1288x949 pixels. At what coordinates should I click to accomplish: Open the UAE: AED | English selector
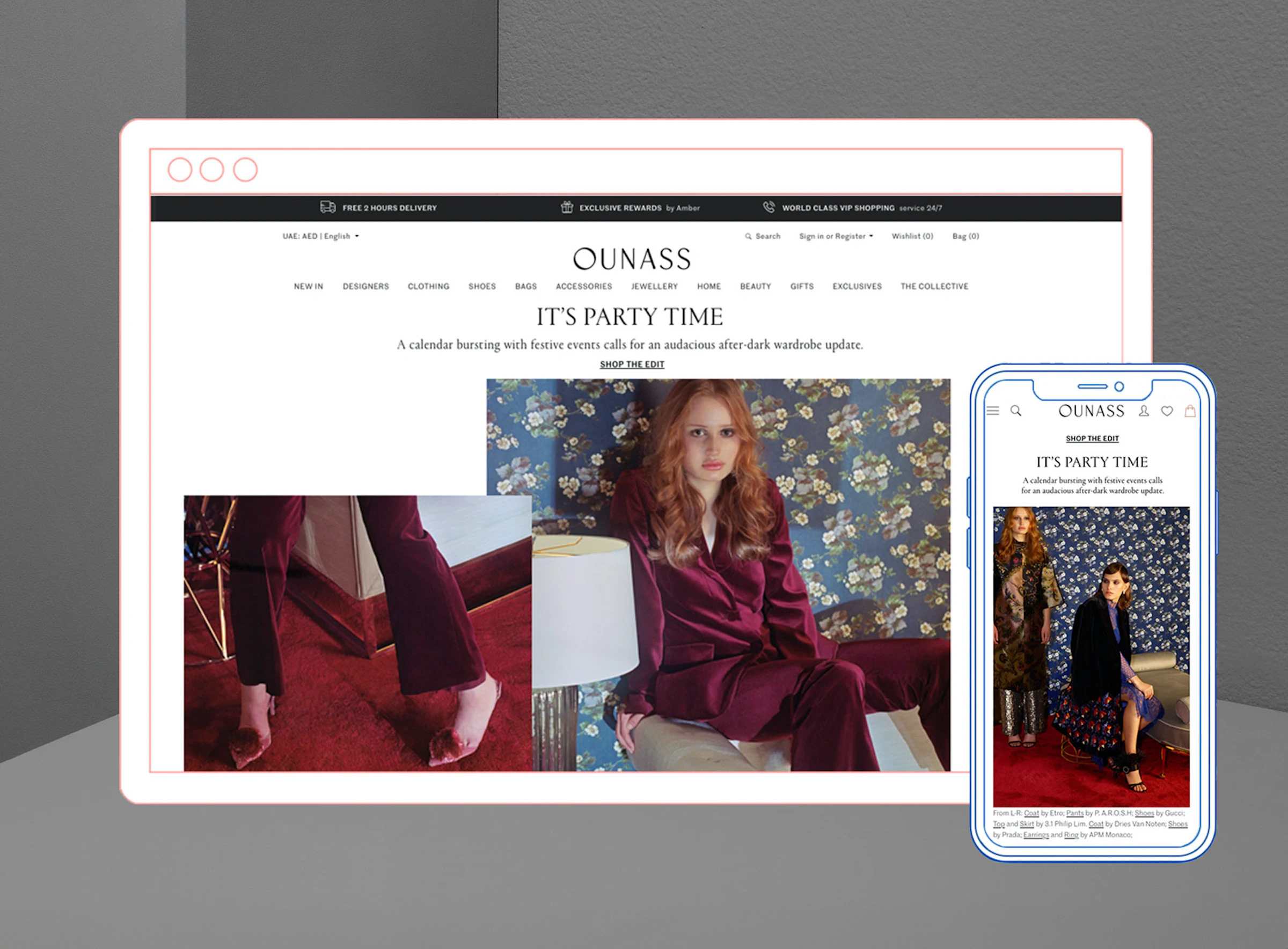[320, 236]
